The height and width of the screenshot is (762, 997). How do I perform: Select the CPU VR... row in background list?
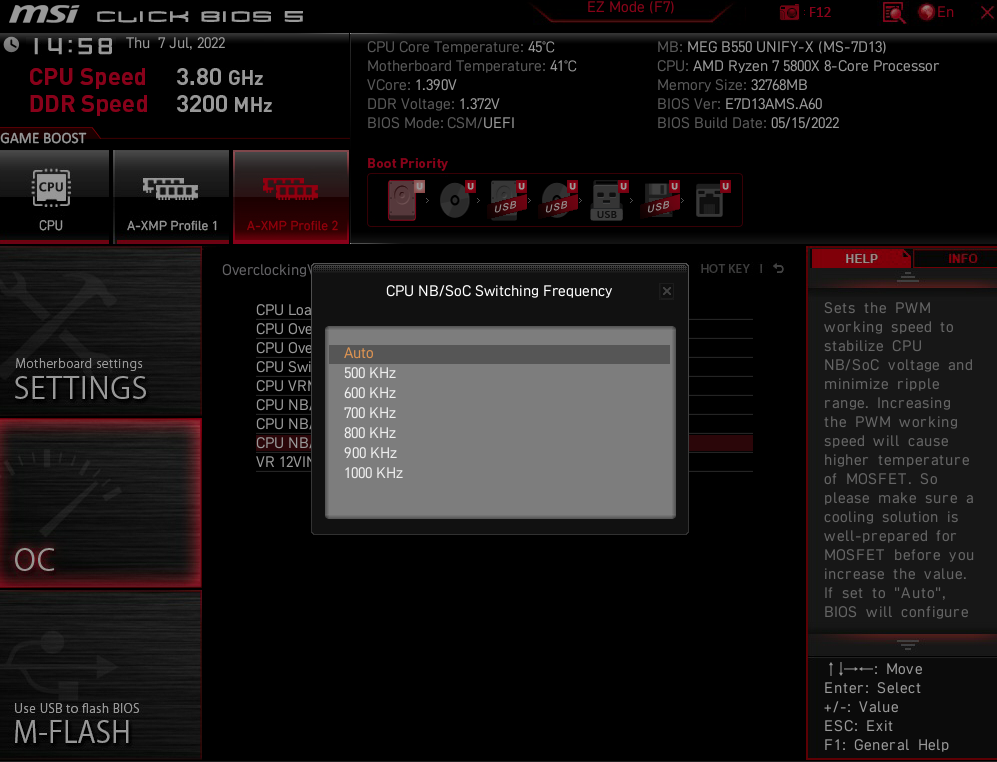coord(284,386)
